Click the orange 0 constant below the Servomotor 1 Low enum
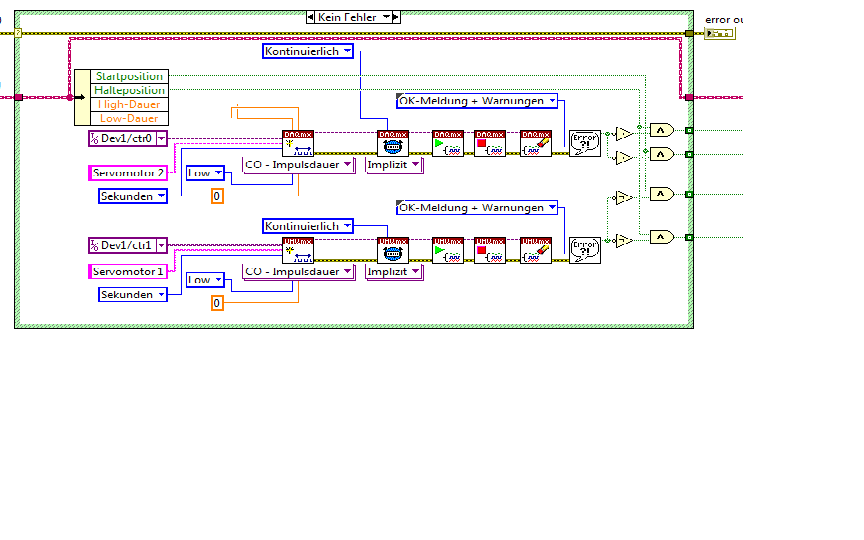This screenshot has width=864, height=540. click(217, 303)
